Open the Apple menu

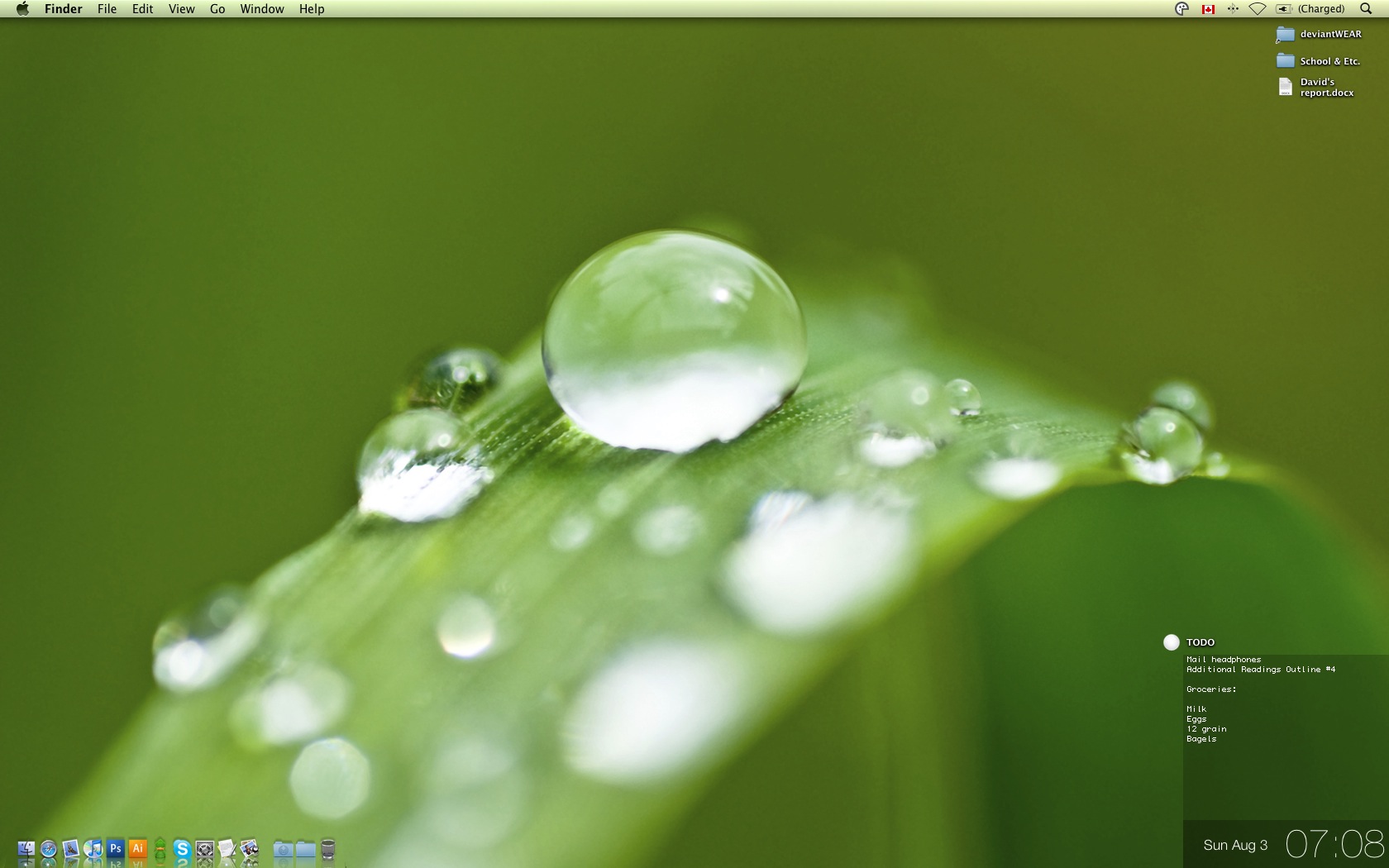click(22, 9)
